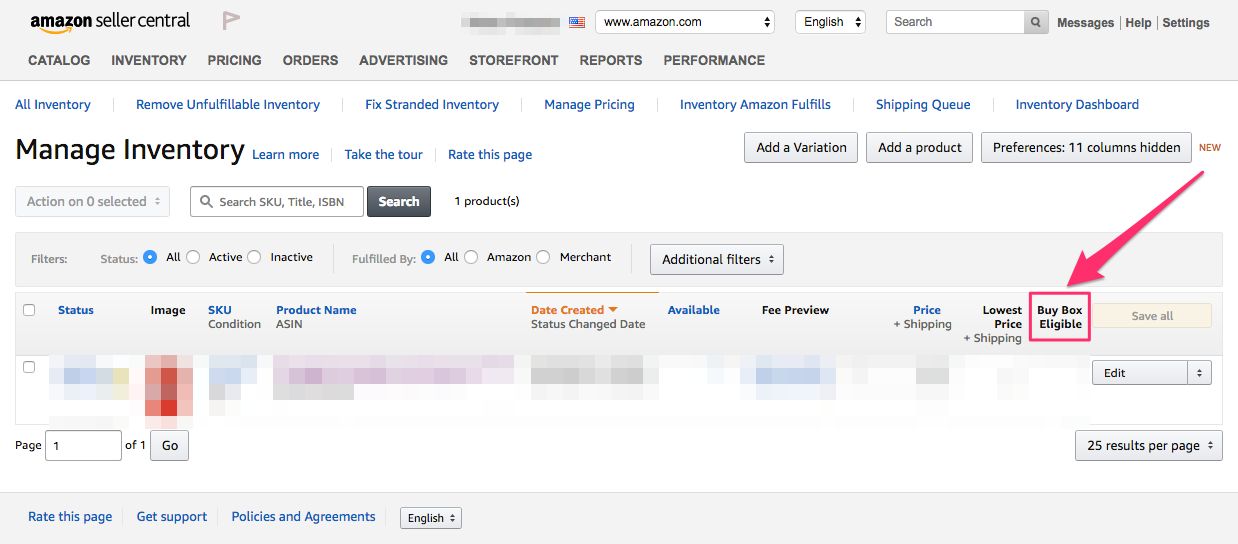Open the Settings link in the header

coord(1186,22)
